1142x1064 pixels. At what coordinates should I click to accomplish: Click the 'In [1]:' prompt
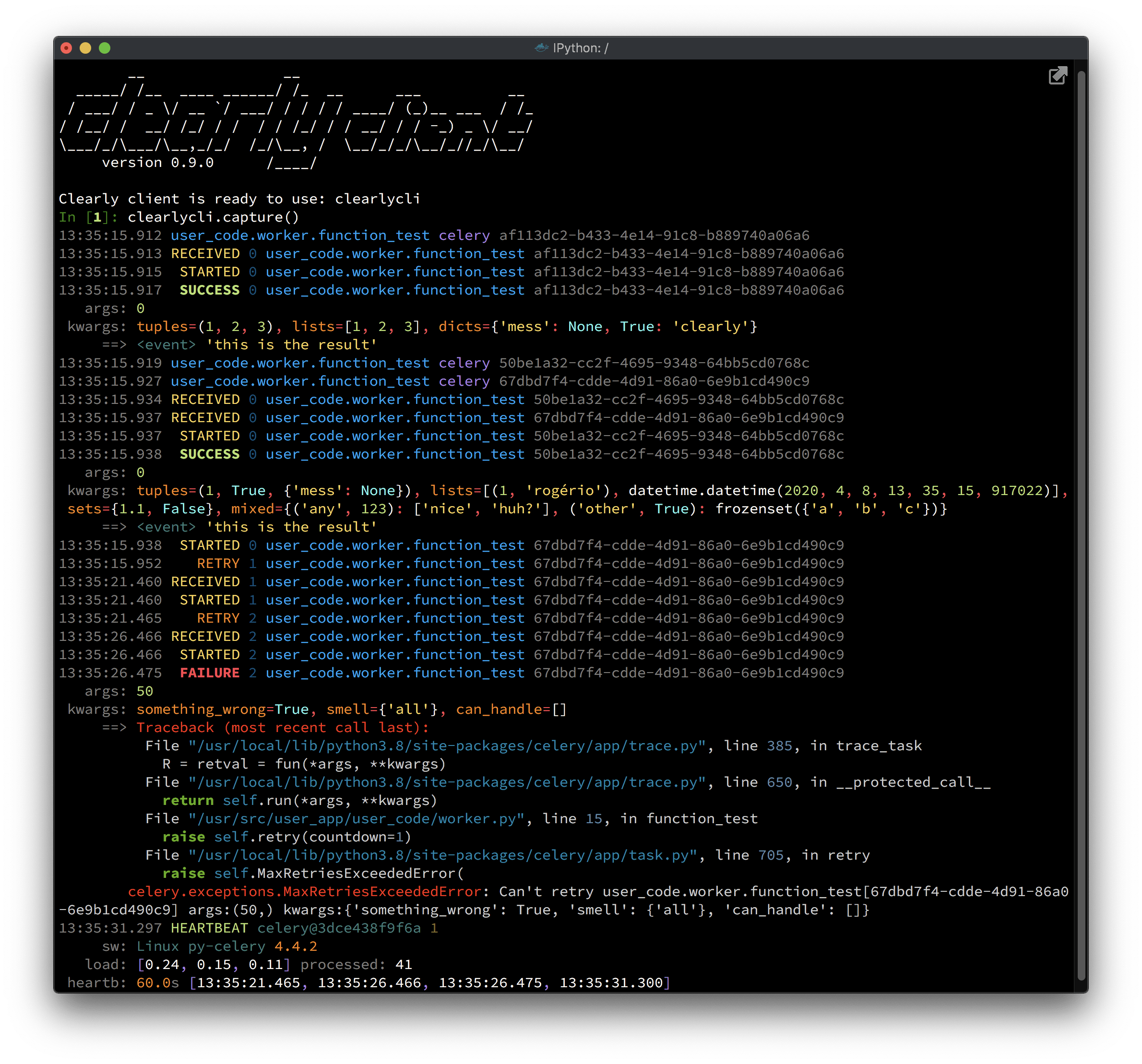click(x=88, y=217)
